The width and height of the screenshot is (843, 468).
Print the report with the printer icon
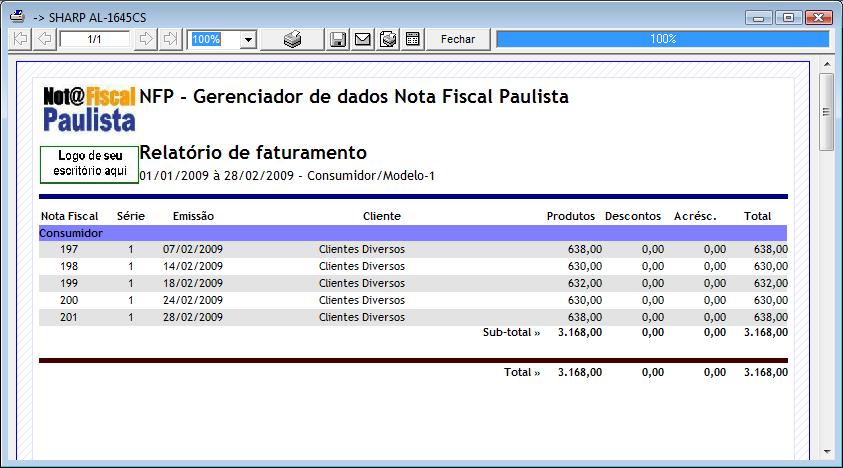292,39
